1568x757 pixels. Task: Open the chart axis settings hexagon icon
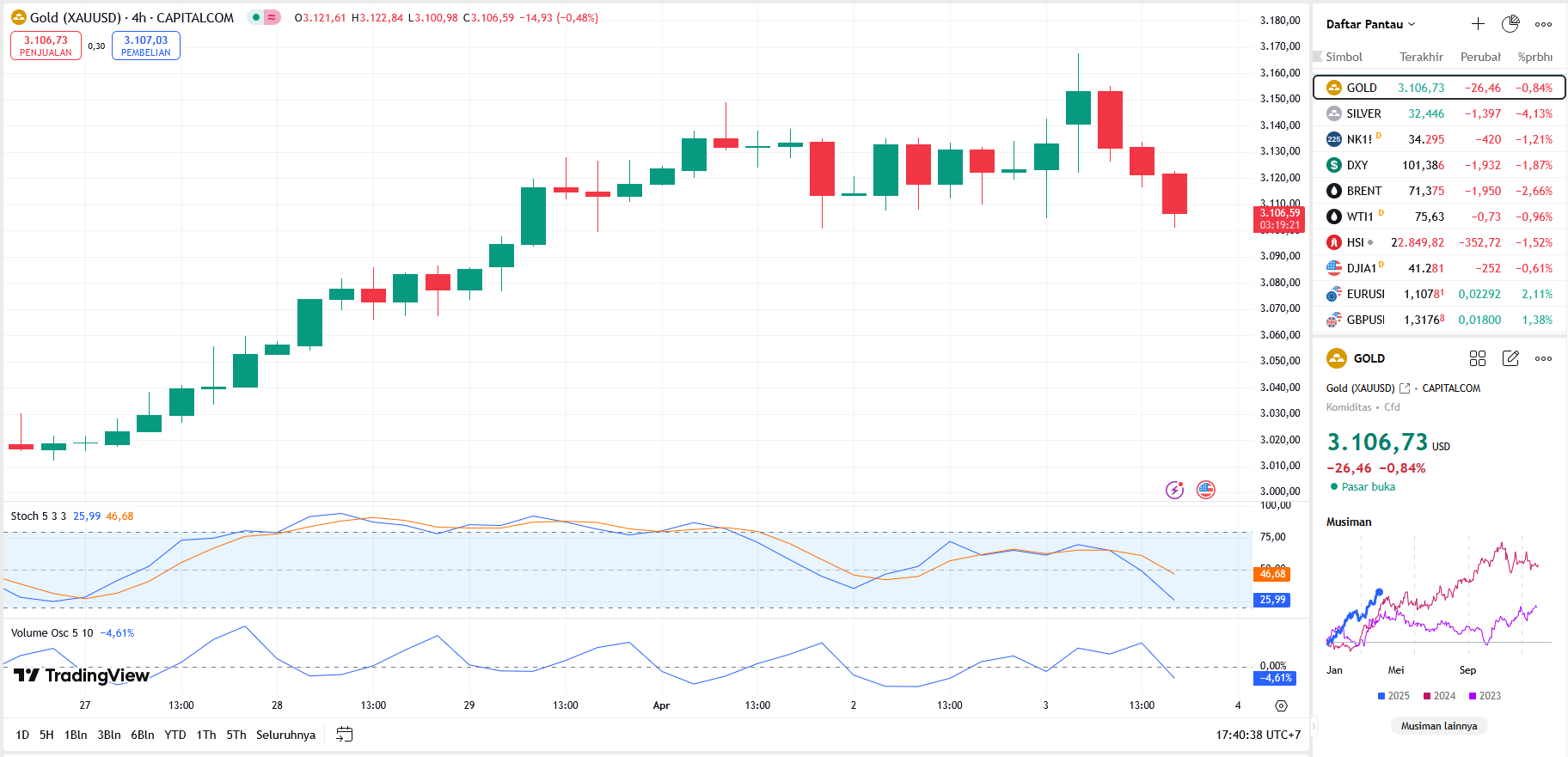[x=1281, y=705]
